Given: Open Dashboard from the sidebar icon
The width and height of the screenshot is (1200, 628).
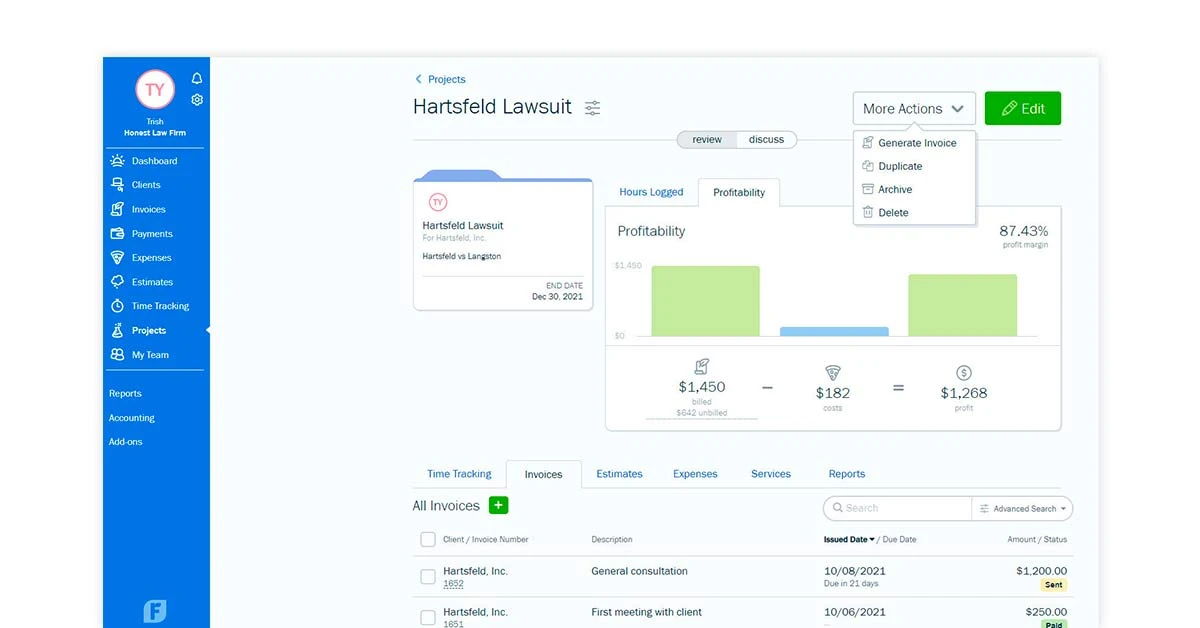Looking at the screenshot, I should (120, 160).
